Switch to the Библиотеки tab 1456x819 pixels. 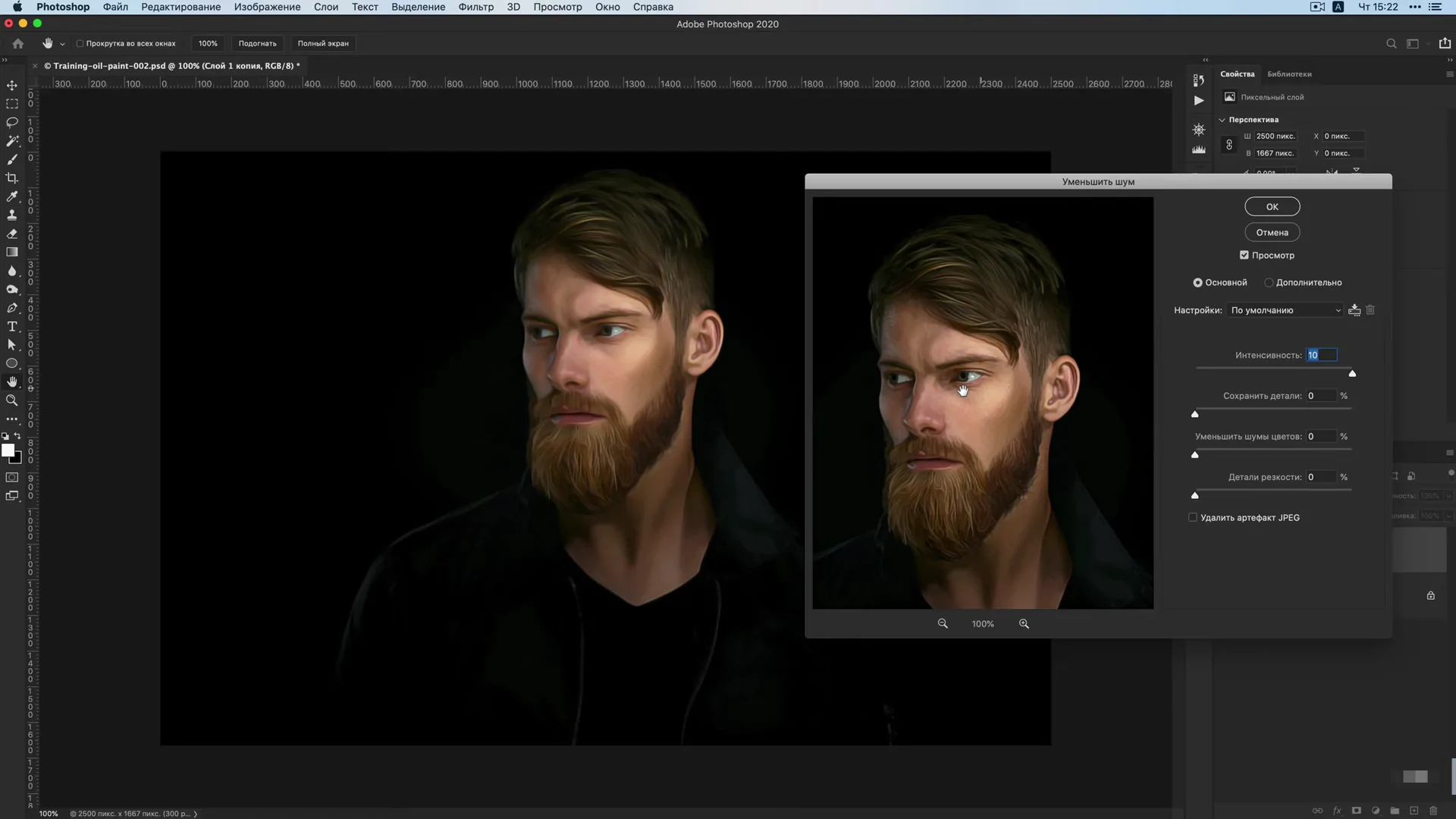[x=1289, y=74]
